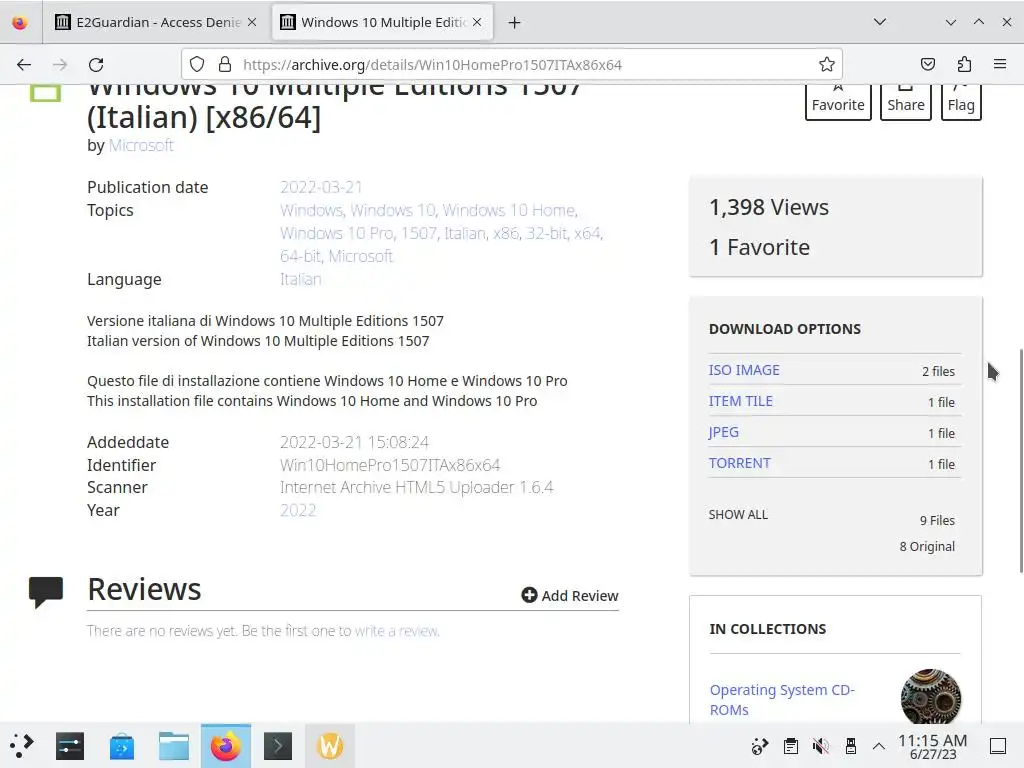This screenshot has width=1024, height=768.
Task: Click the Reviews speech bubble icon
Action: (x=46, y=592)
